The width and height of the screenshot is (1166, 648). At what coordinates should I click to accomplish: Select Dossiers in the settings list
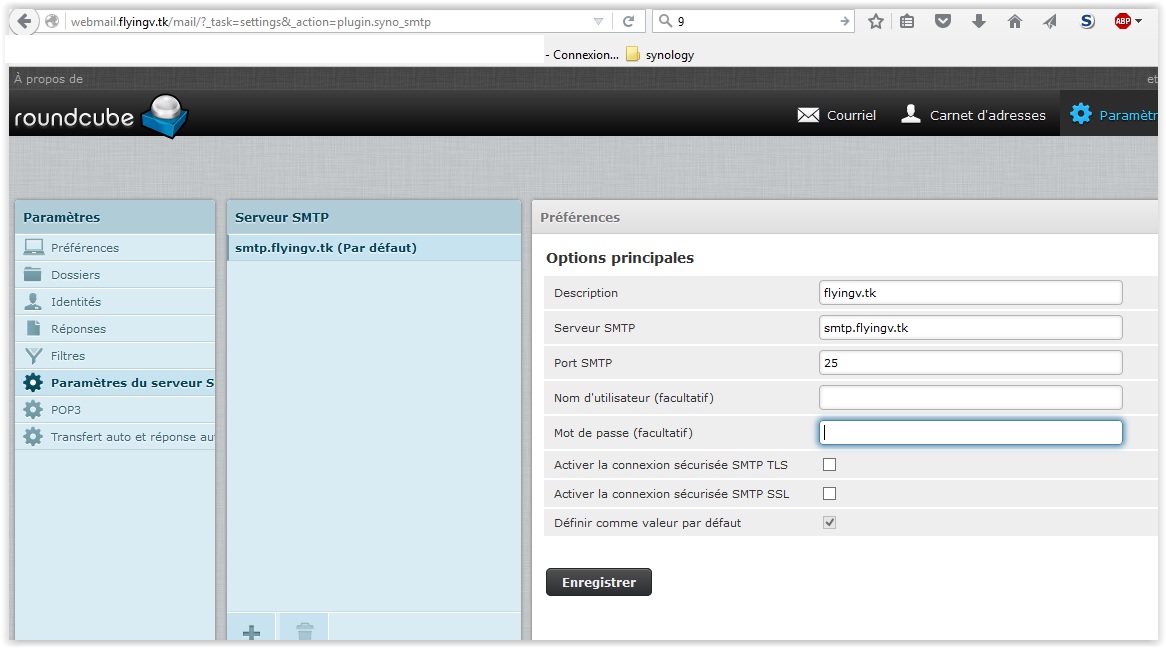tap(115, 275)
